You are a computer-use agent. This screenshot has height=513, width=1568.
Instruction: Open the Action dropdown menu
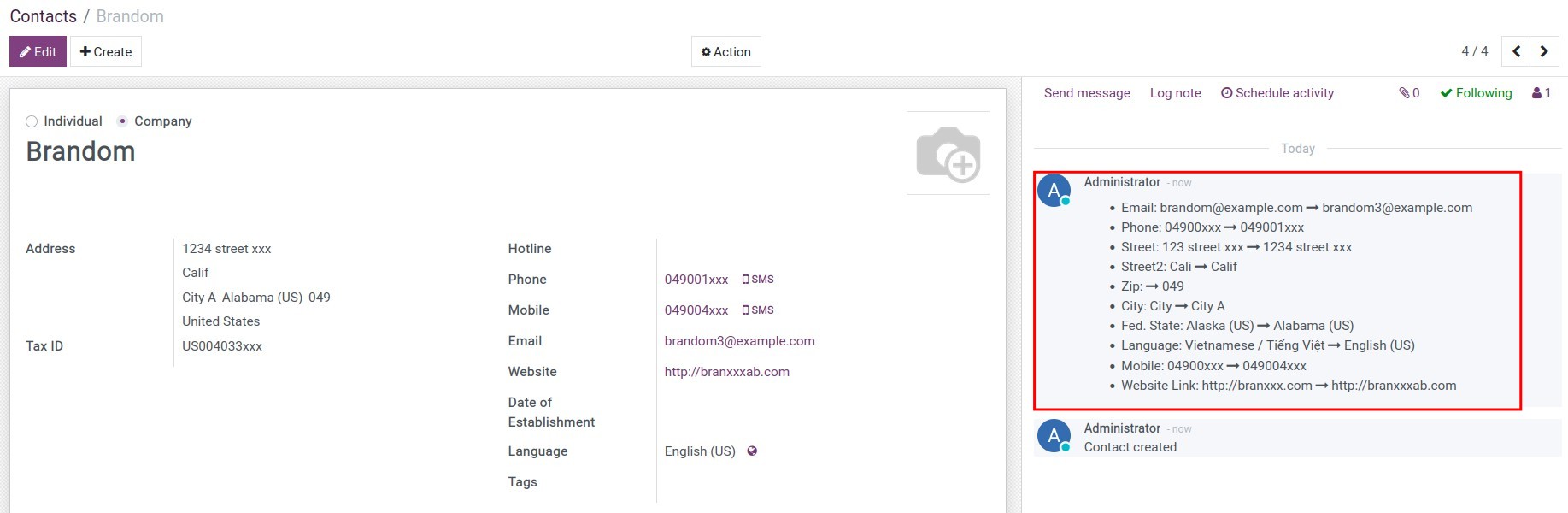coord(725,52)
